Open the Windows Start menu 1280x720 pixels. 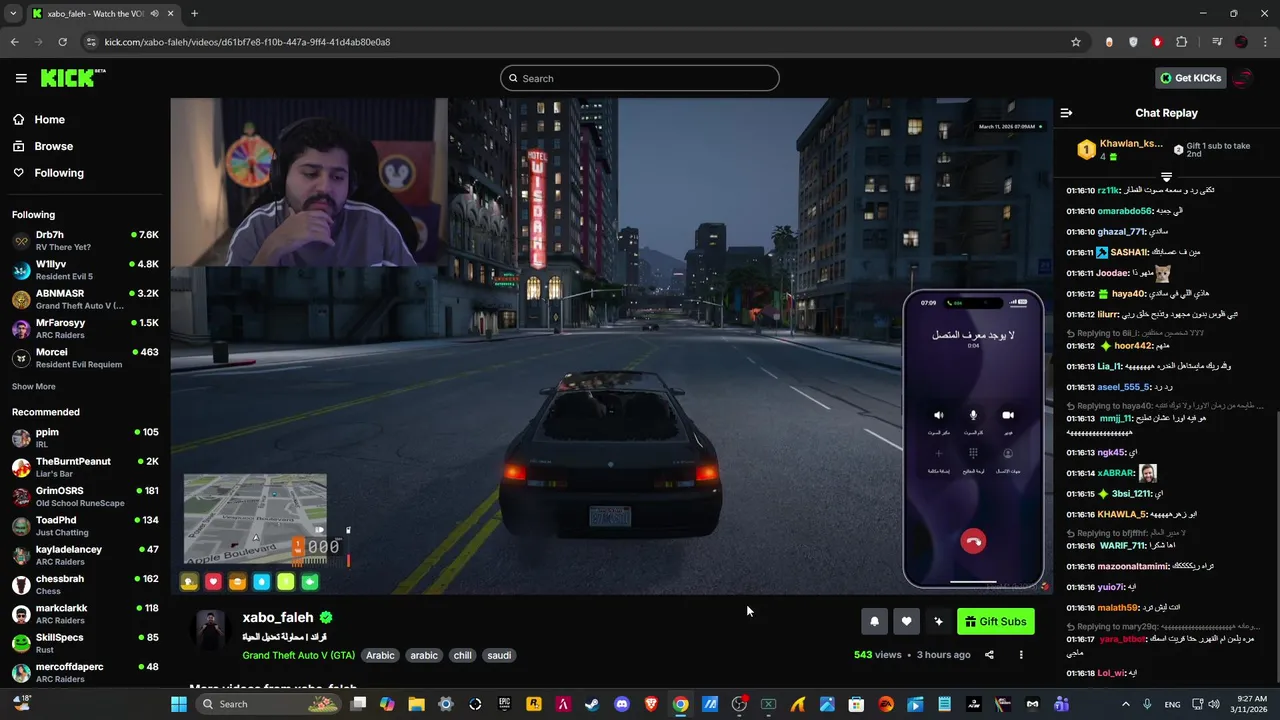tap(179, 704)
